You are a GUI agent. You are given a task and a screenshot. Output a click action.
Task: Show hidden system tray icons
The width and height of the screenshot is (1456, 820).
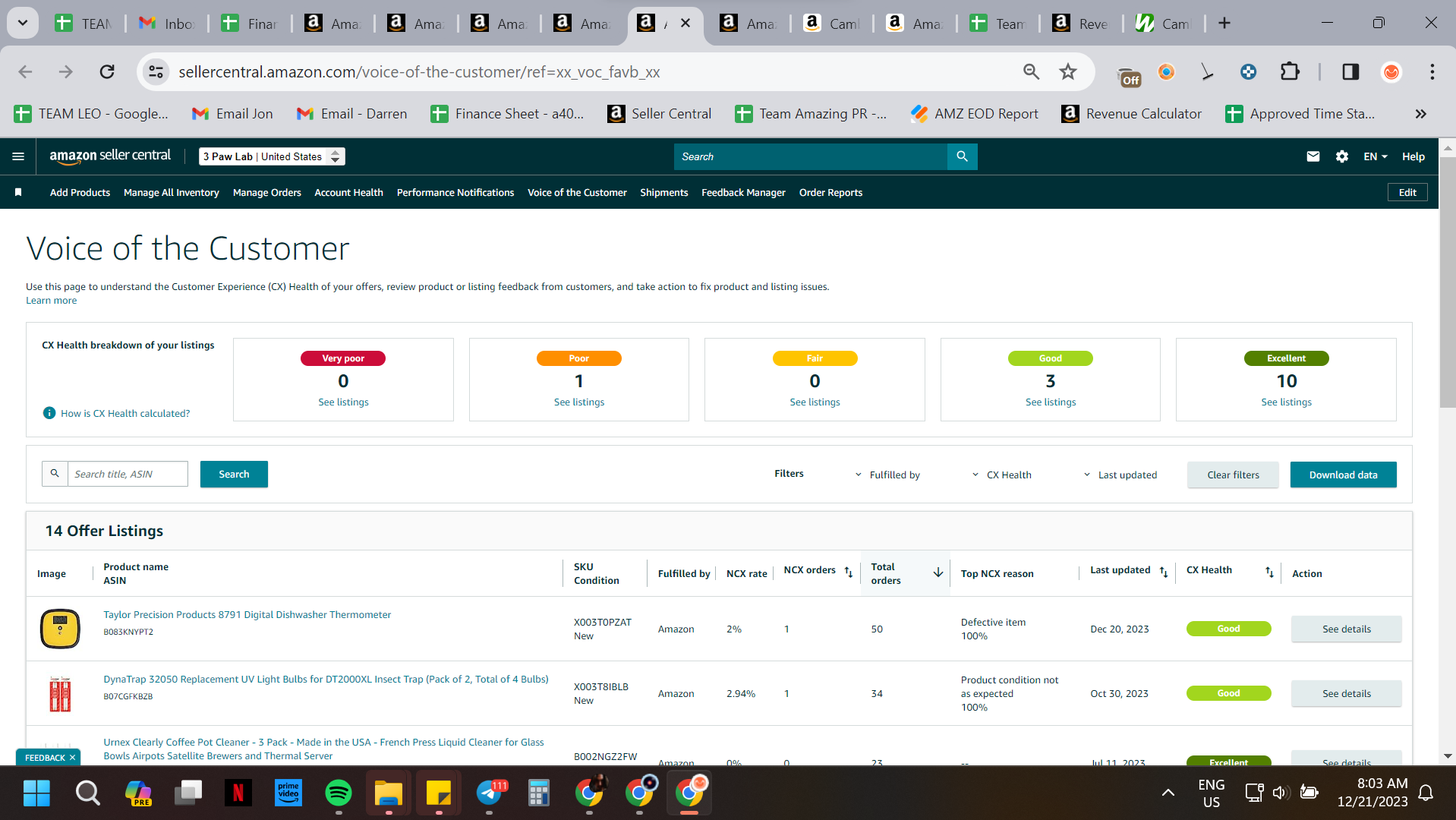(x=1168, y=793)
